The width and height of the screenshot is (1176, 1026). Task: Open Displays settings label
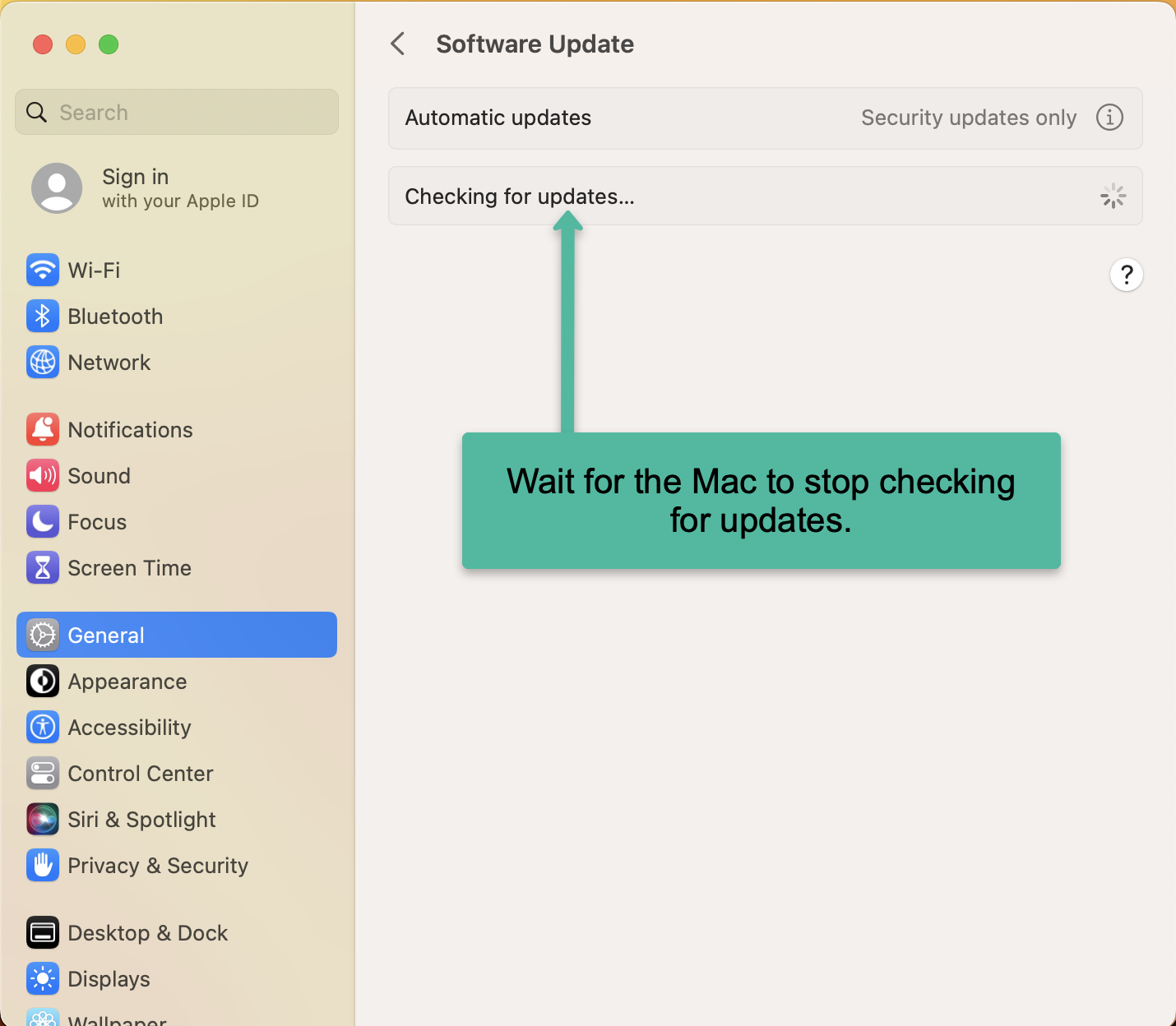pos(109,979)
